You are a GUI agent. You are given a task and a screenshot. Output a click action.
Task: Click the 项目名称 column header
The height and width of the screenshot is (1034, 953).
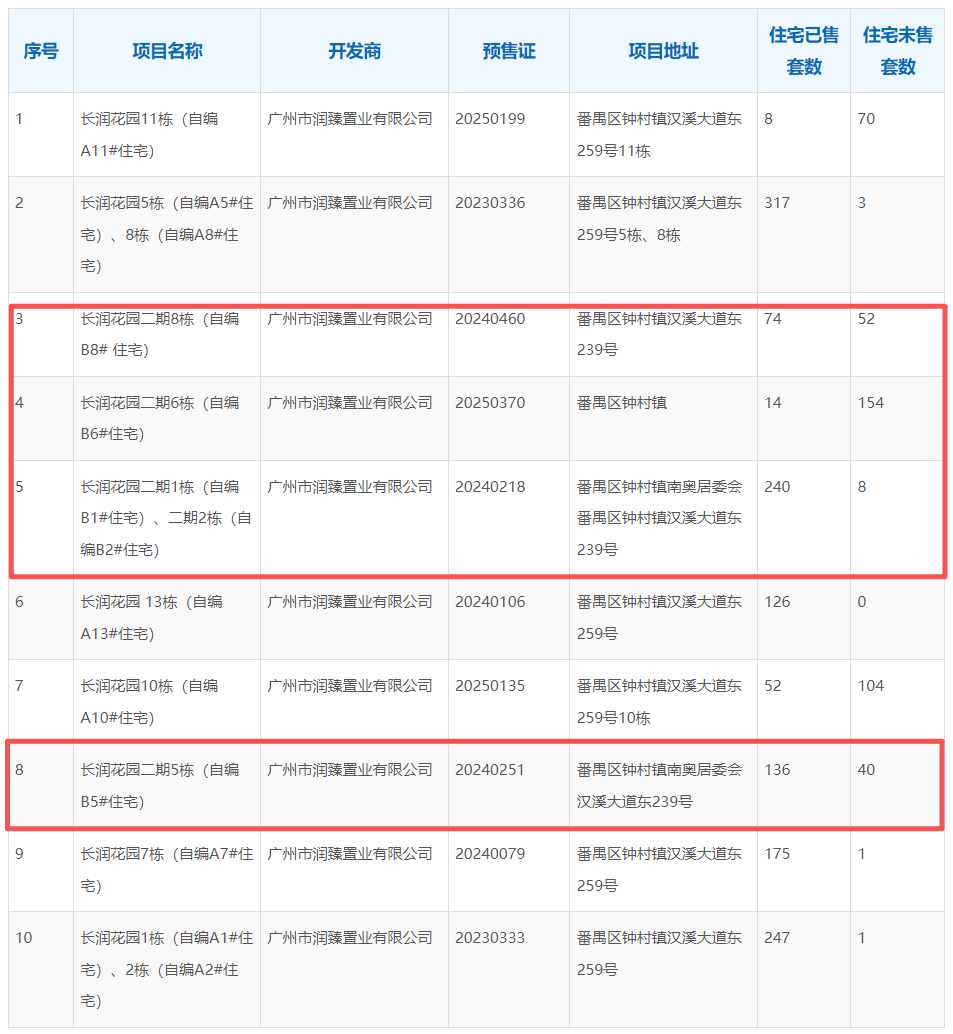pos(167,51)
